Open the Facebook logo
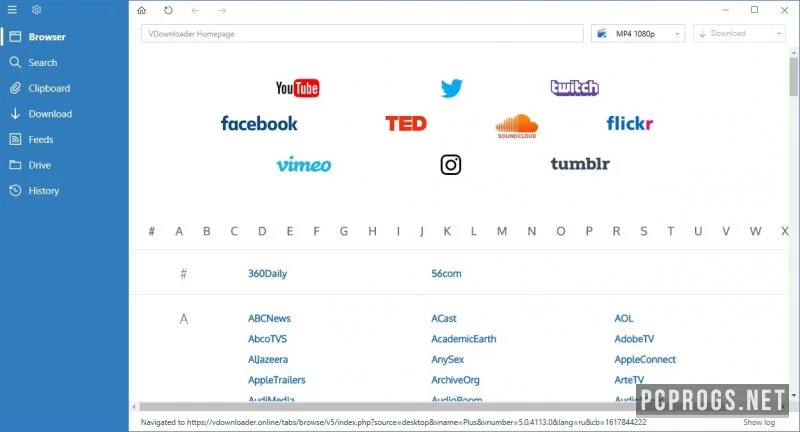800x432 pixels. [x=259, y=123]
